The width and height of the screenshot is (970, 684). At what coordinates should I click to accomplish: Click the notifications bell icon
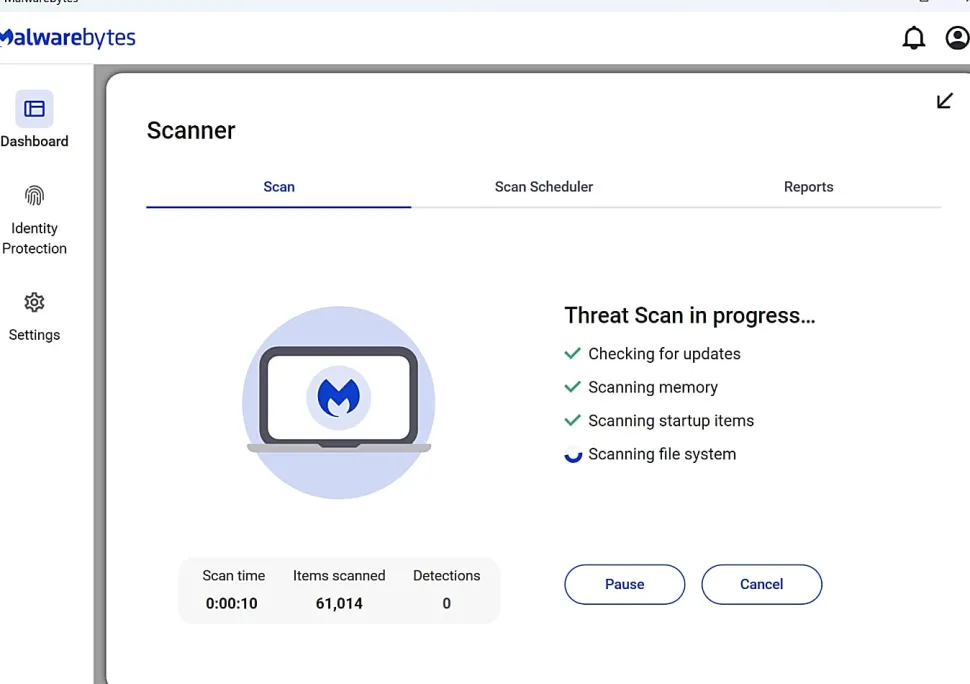(x=913, y=38)
